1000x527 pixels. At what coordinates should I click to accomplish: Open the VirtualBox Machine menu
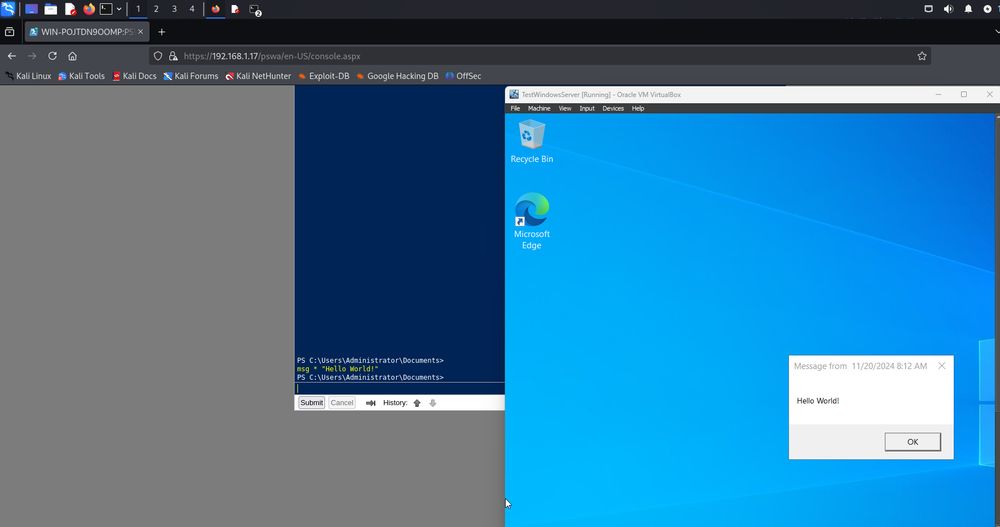539,108
